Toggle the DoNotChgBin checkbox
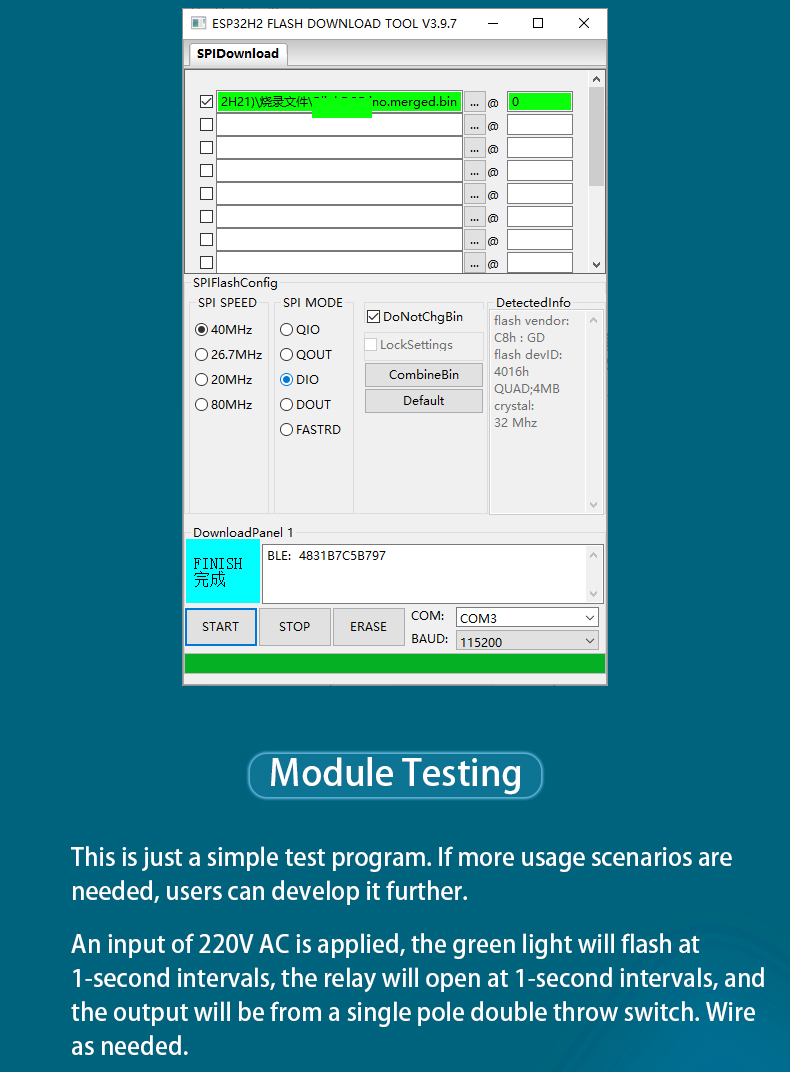Screen dimensions: 790x1072 (x=374, y=317)
